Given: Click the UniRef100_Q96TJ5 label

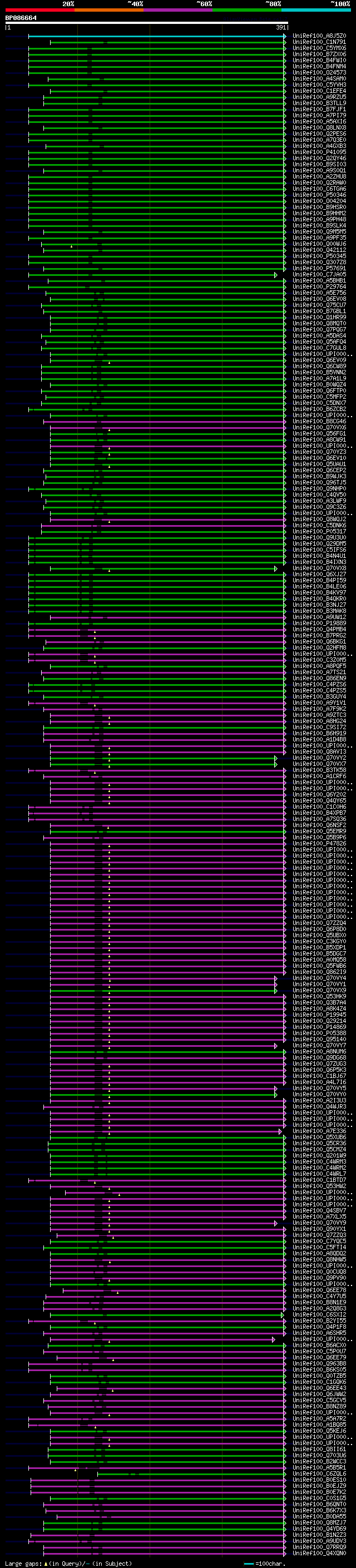Looking at the screenshot, I should (319, 482).
